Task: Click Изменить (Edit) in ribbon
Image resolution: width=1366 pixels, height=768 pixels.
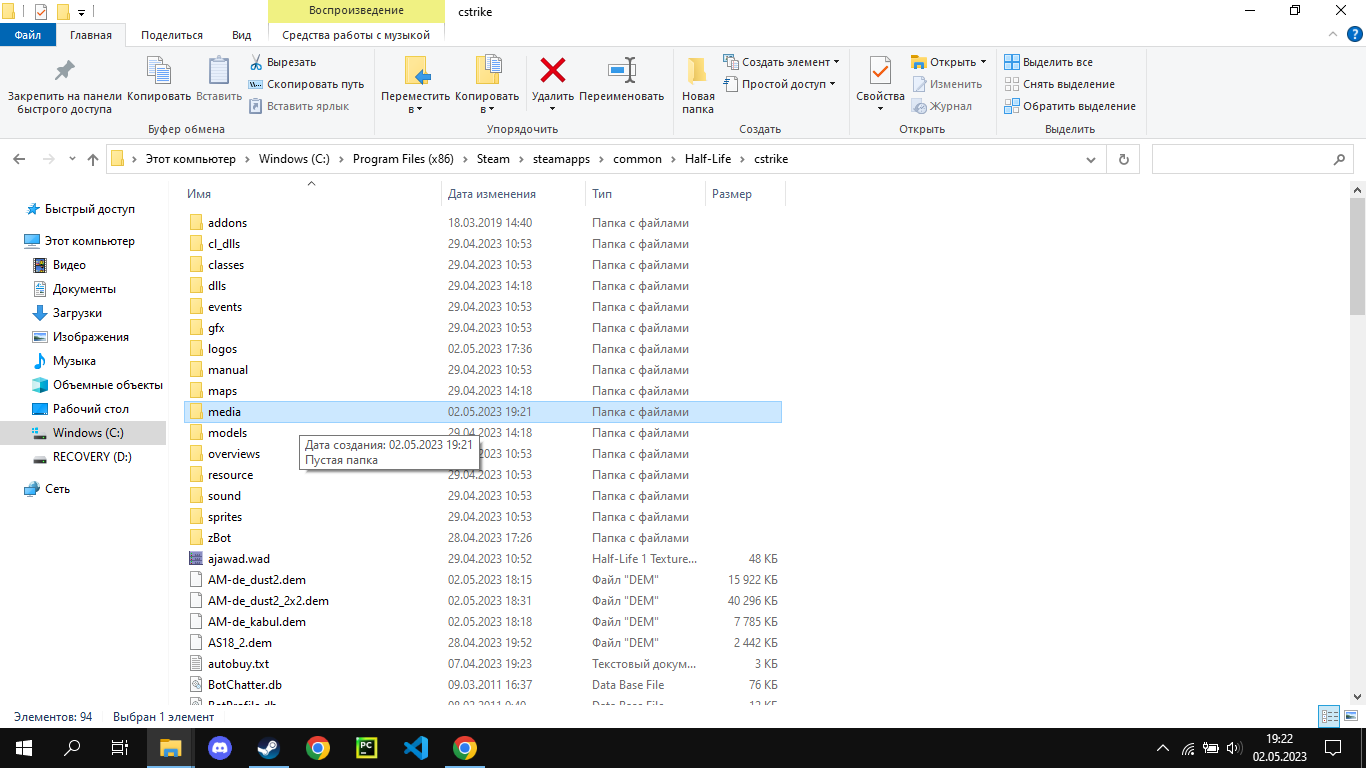Action: pos(946,84)
